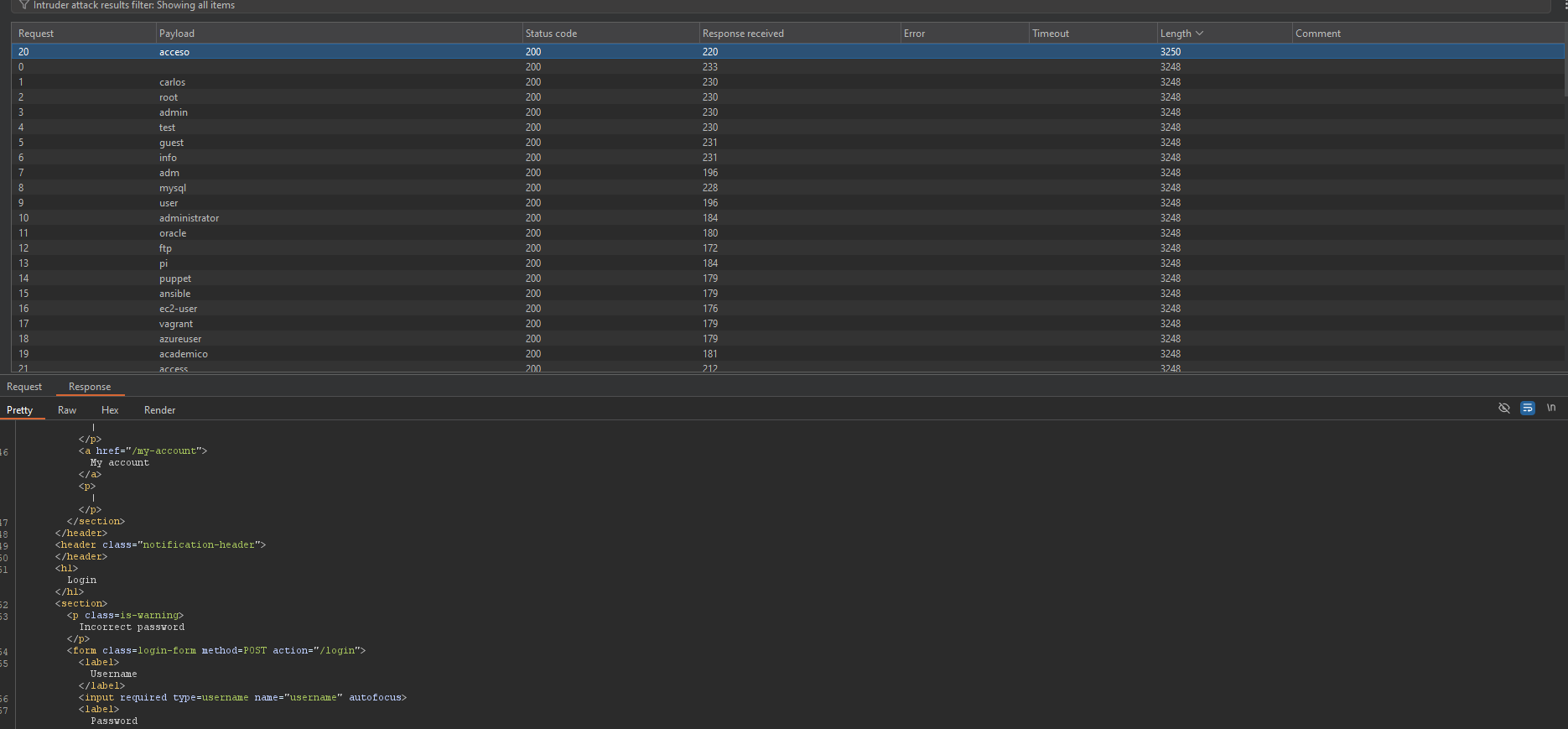Screen dimensions: 1568x729
Task: Select the Pretty view tab
Action: tap(20, 410)
